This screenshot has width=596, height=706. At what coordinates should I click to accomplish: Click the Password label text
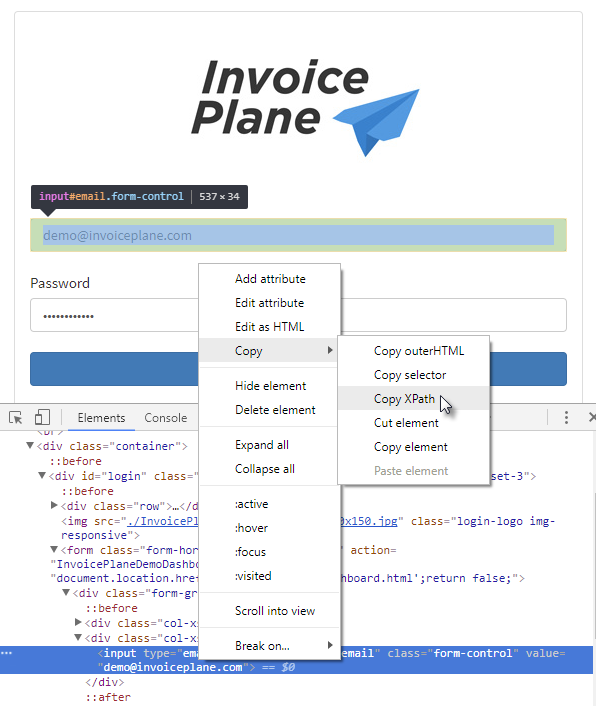coord(60,283)
